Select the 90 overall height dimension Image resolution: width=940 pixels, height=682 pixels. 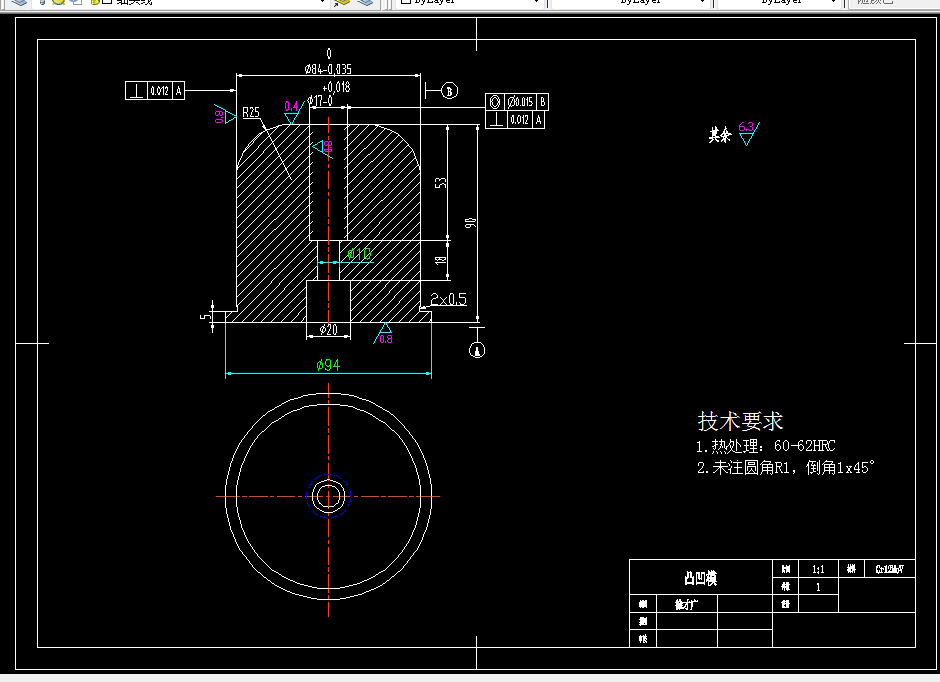471,222
